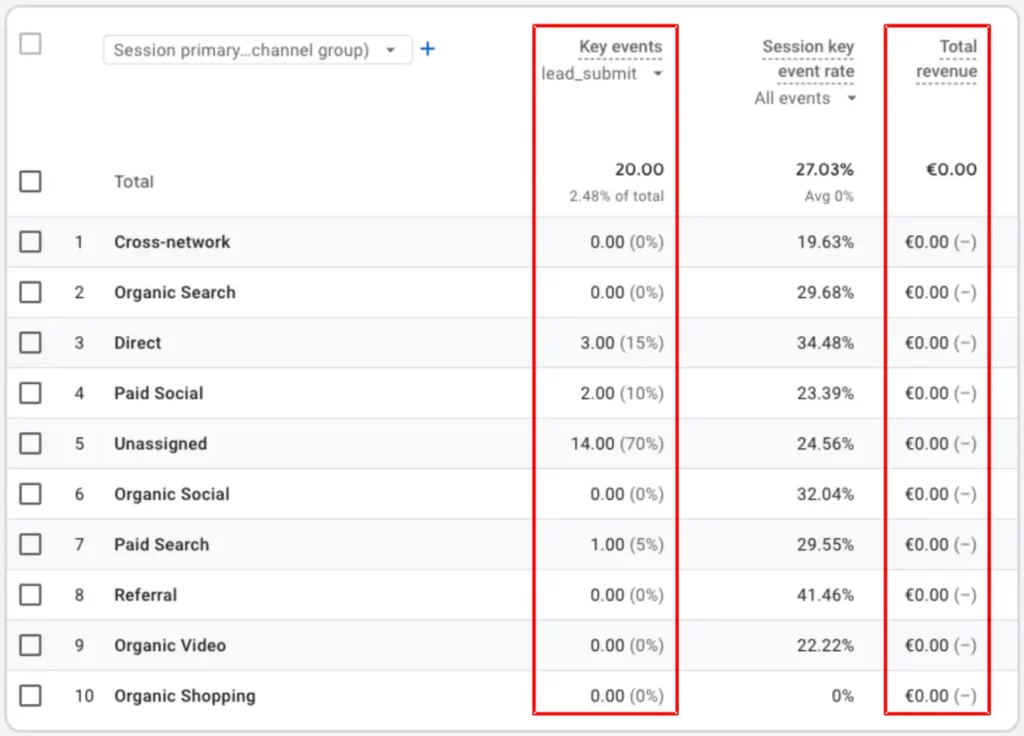1024x736 pixels.
Task: Open the Session primary dimension dropdown
Action: [256, 48]
